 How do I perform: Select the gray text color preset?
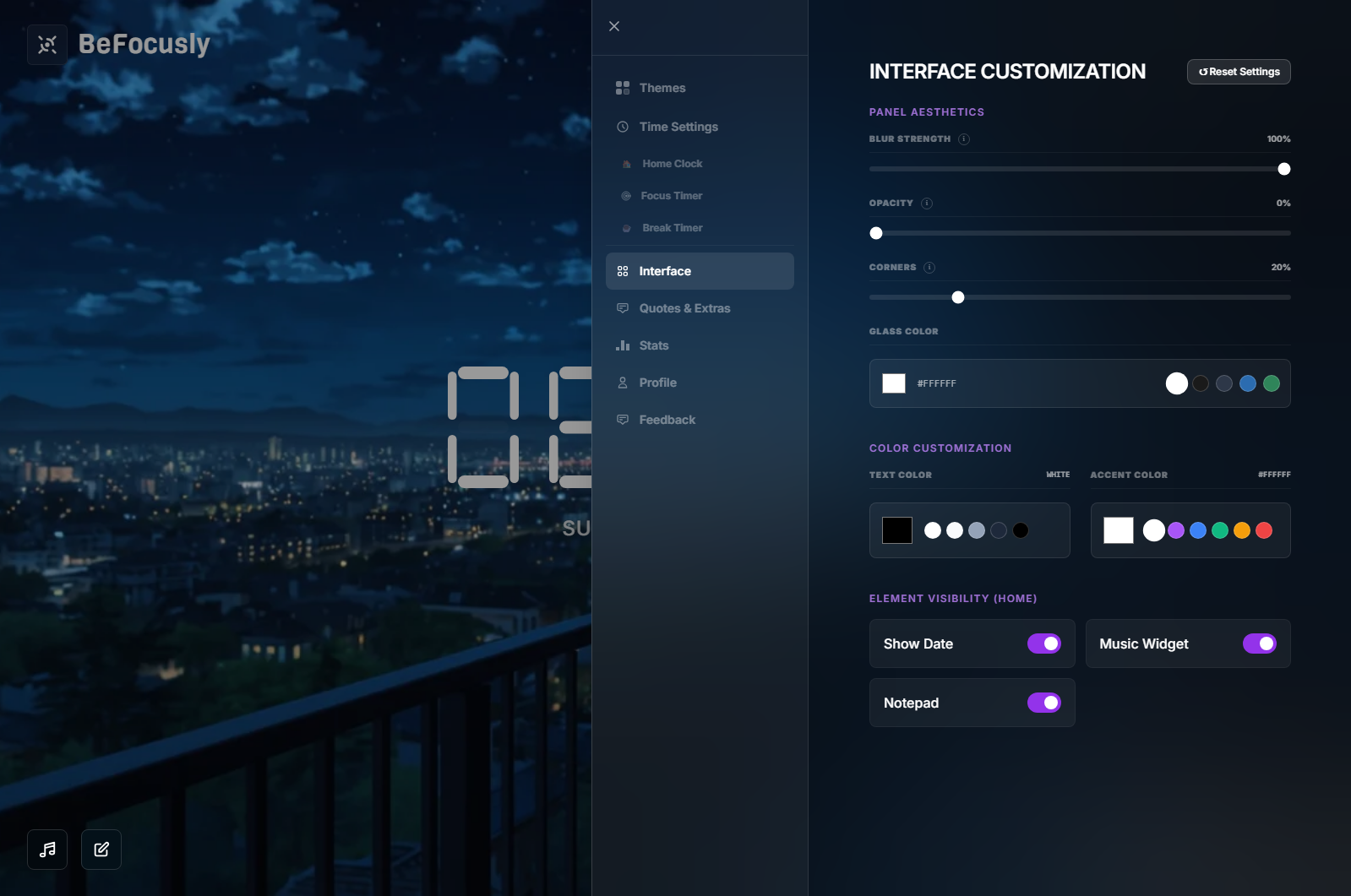[x=977, y=530]
